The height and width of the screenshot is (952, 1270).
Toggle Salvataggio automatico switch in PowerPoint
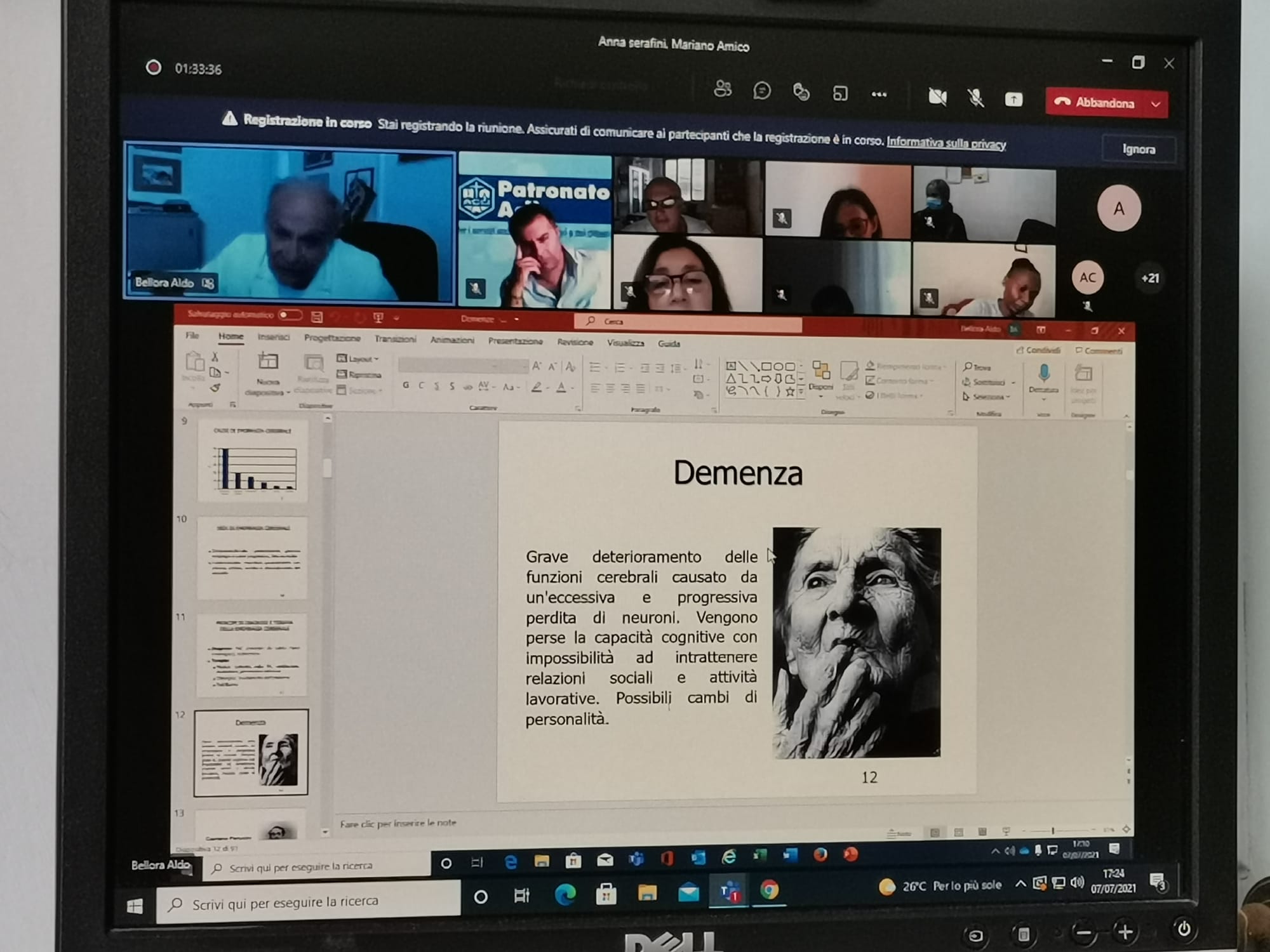(x=290, y=315)
